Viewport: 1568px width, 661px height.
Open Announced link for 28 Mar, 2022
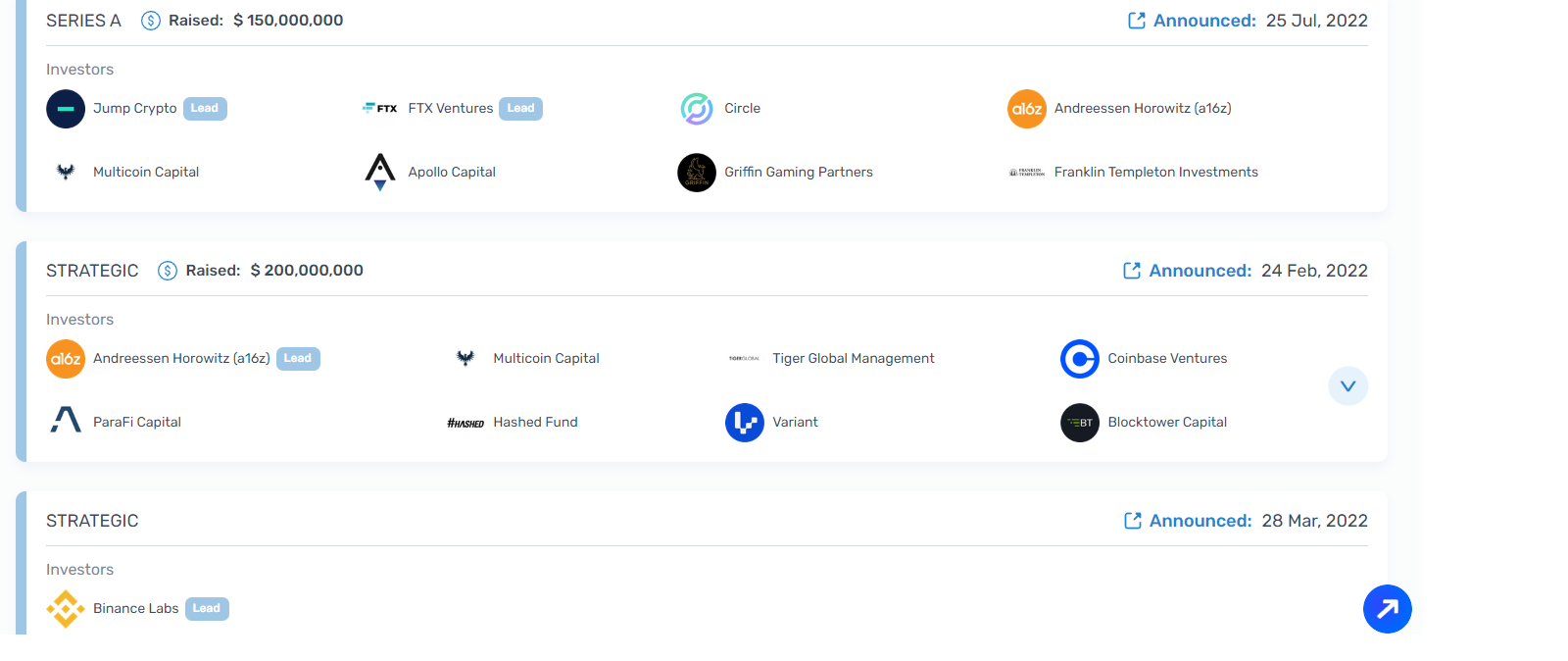click(x=1200, y=521)
